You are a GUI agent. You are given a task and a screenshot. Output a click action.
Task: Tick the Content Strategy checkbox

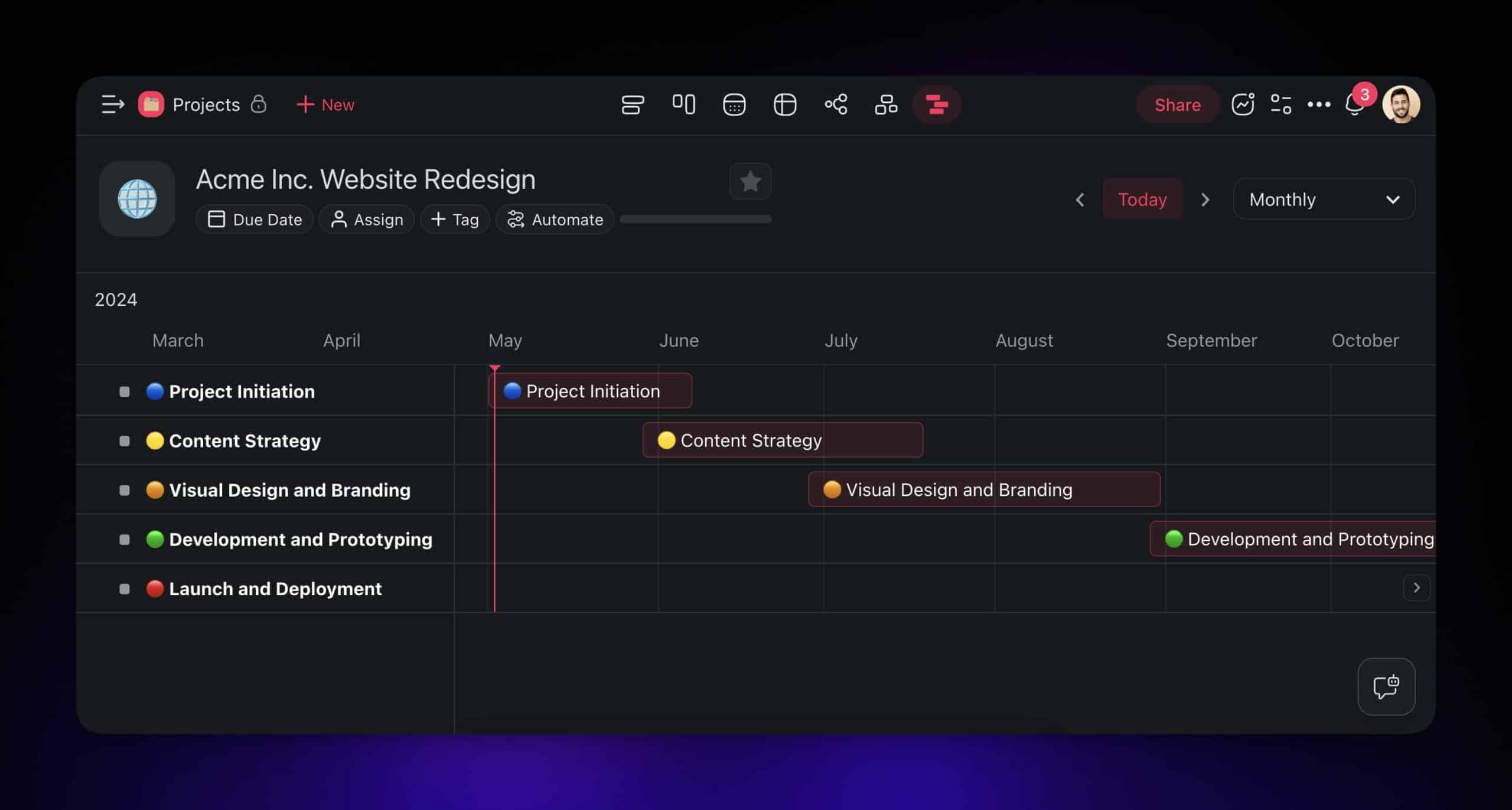click(124, 440)
